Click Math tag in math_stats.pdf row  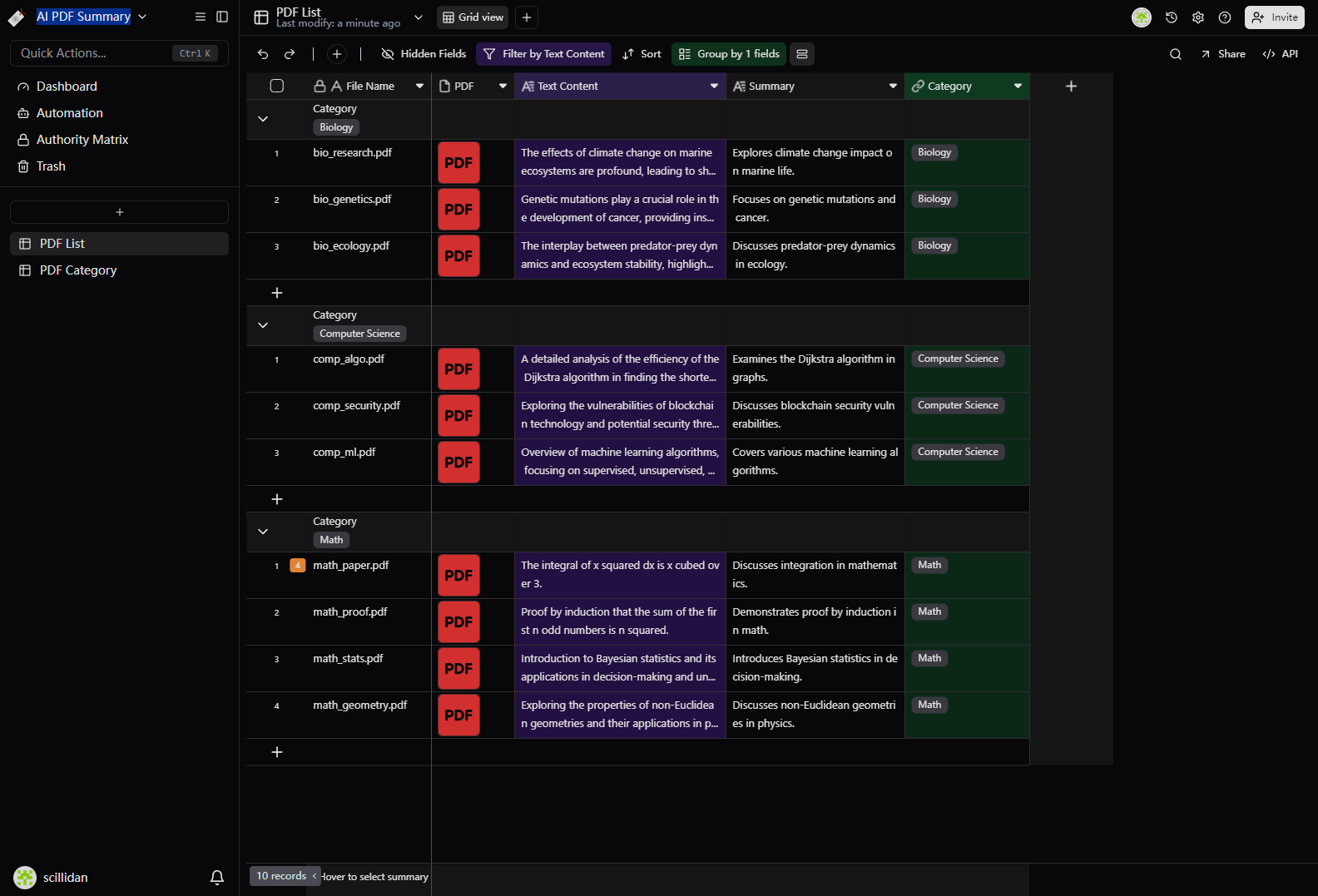929,659
